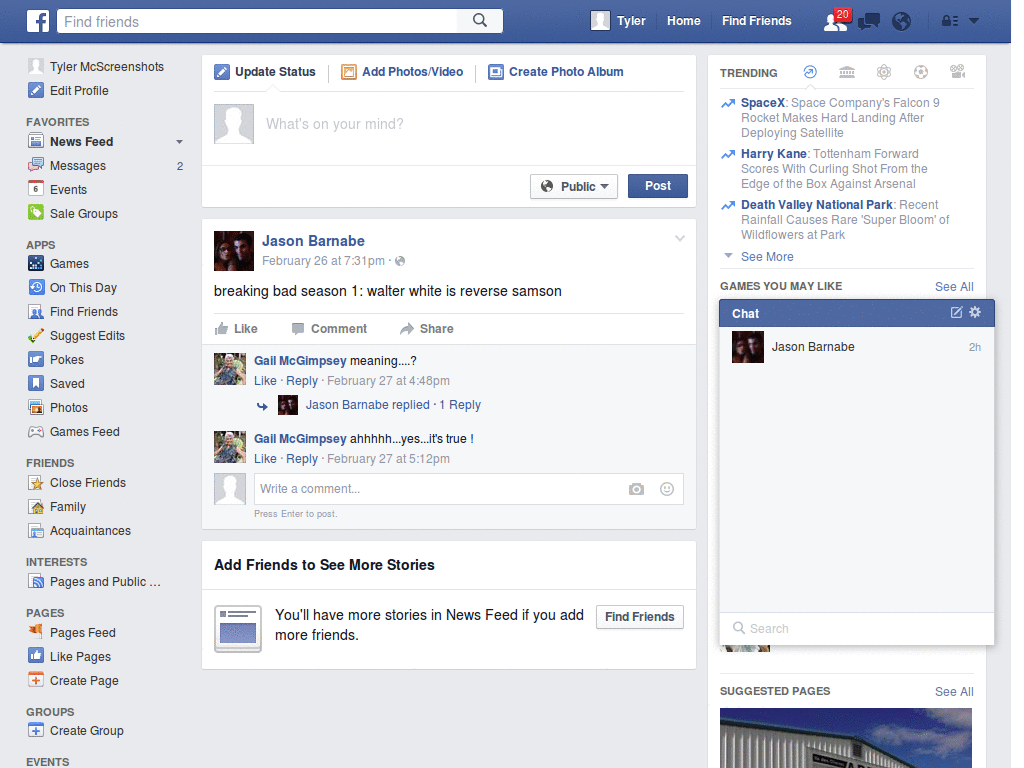Click Jason Barnabe post avatar thumbnail
The height and width of the screenshot is (768, 1024).
tap(234, 251)
